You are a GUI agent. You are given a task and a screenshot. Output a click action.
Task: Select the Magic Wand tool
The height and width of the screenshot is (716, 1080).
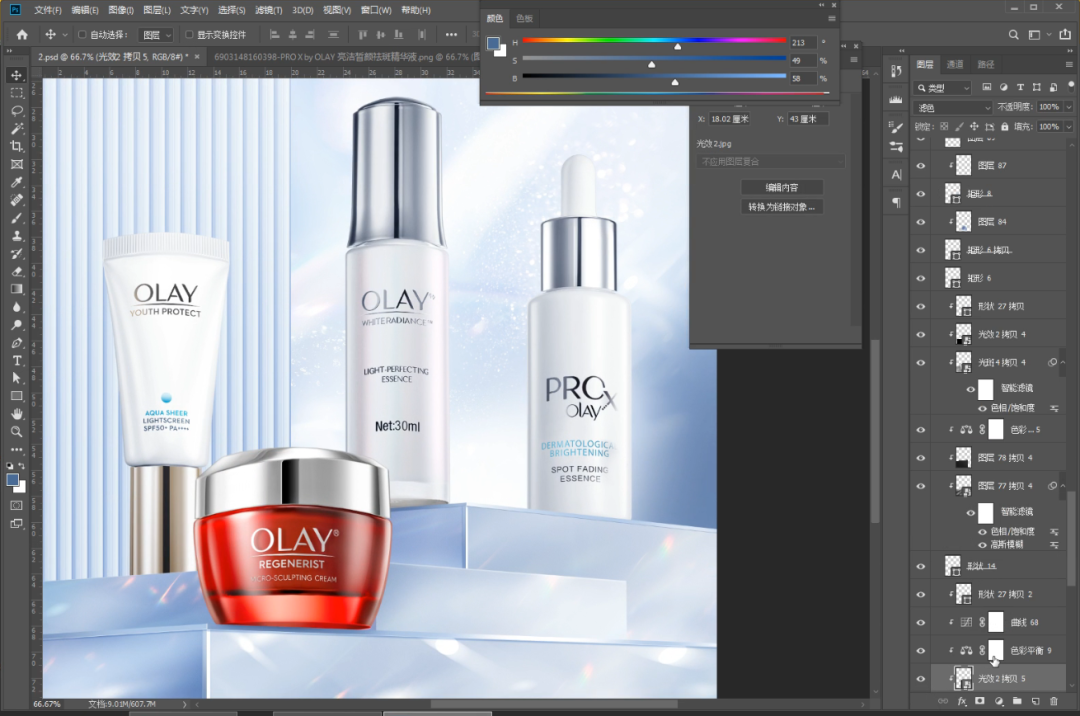(17, 129)
